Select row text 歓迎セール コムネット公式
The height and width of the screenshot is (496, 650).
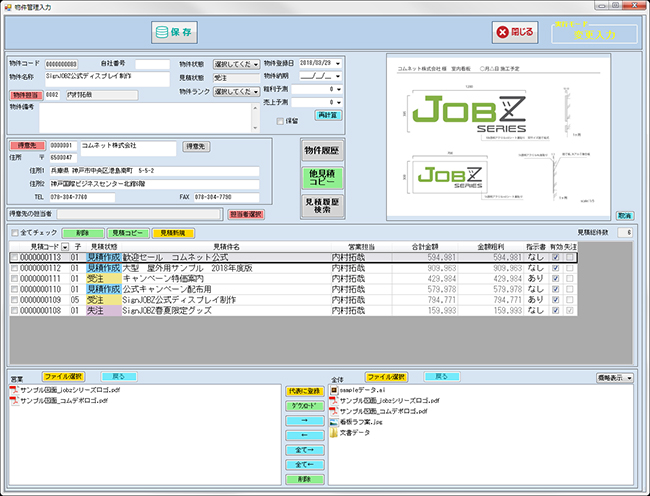(x=175, y=257)
